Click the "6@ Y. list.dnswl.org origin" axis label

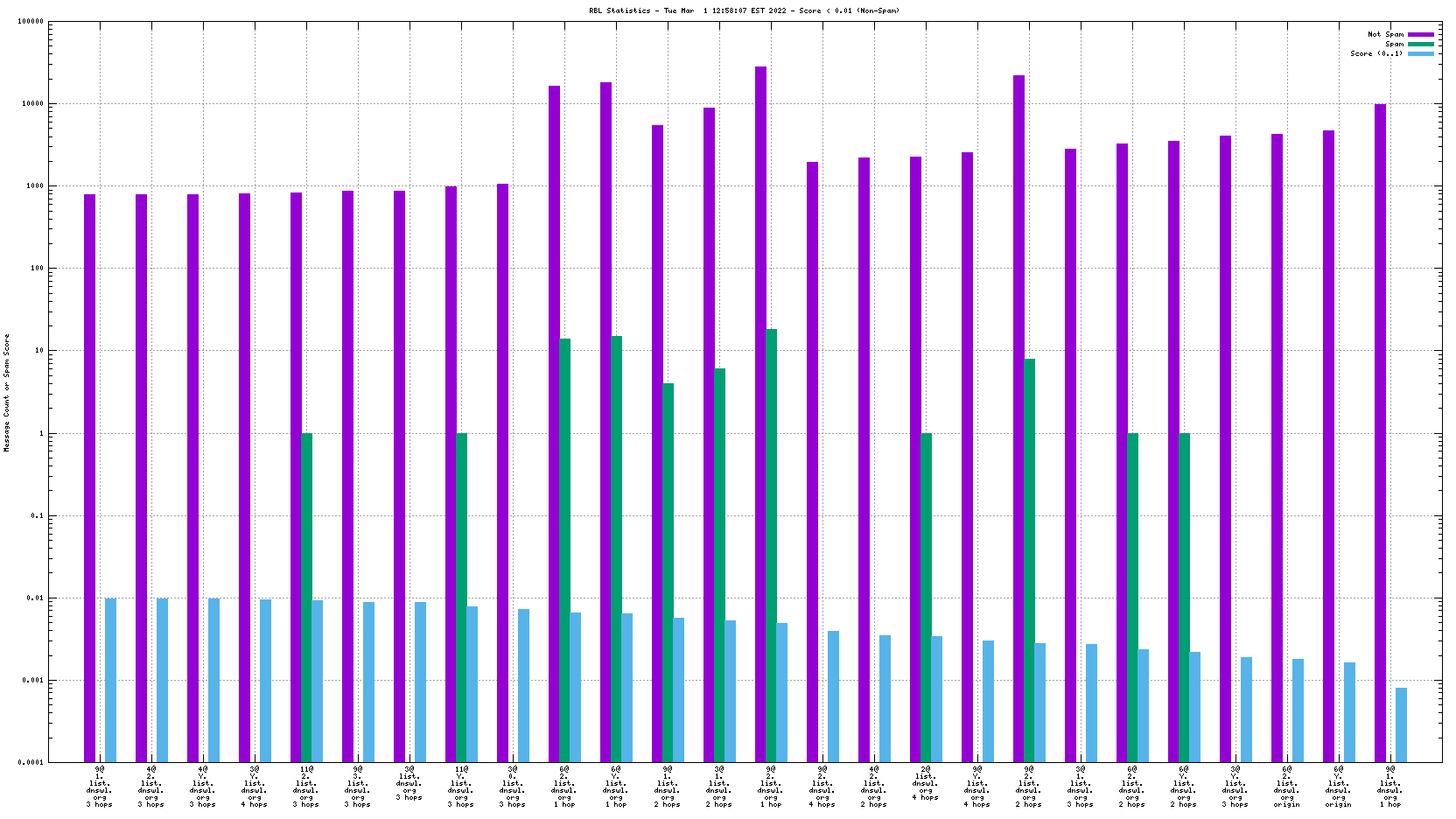click(1339, 787)
